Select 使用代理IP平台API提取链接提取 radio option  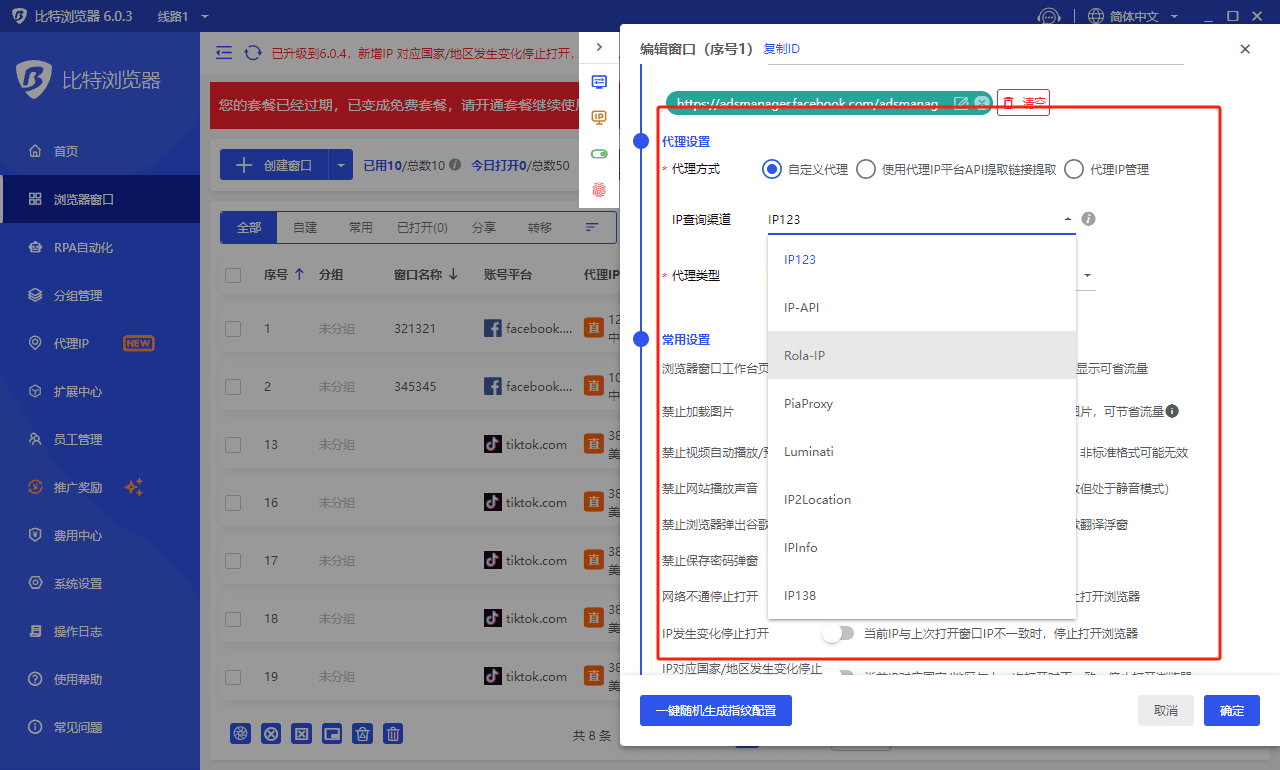coord(866,169)
